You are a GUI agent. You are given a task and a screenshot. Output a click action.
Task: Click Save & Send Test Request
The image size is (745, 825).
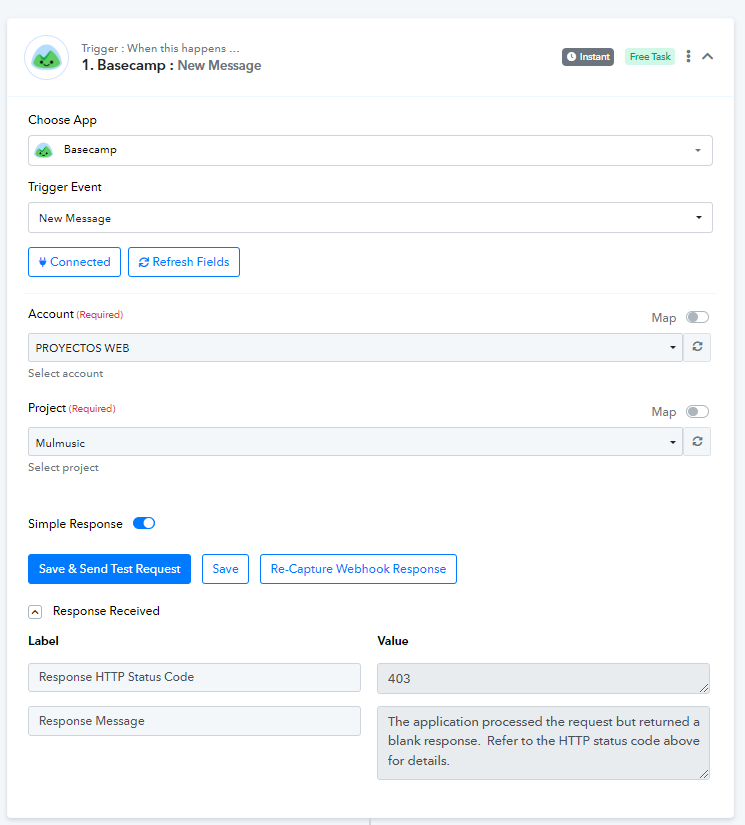click(109, 569)
